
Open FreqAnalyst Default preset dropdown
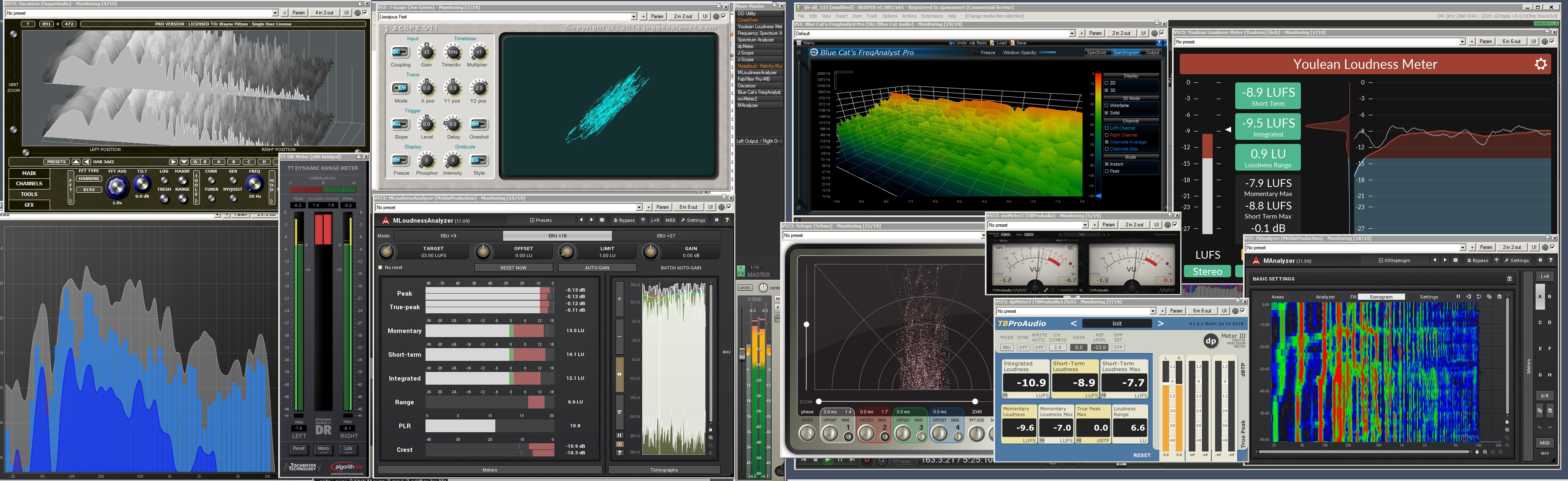(1072, 34)
